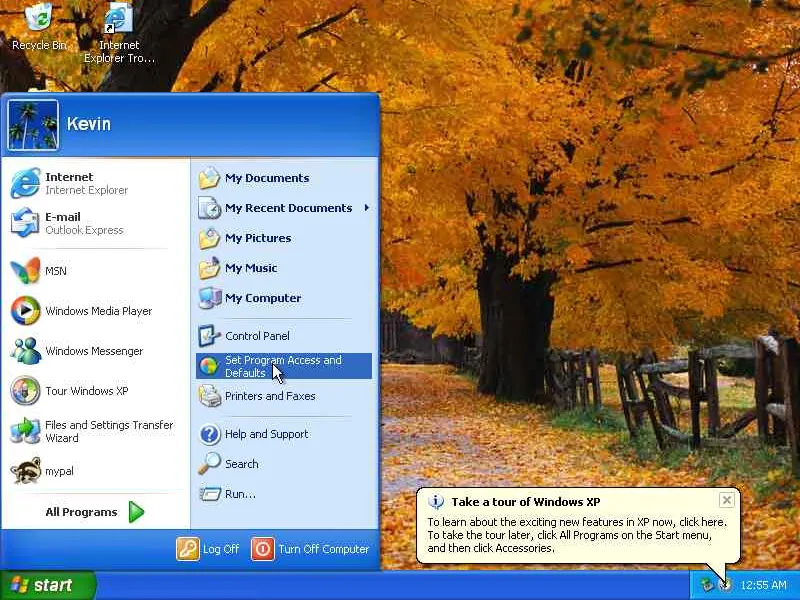
Task: Click the Search magnifying glass icon
Action: point(209,464)
